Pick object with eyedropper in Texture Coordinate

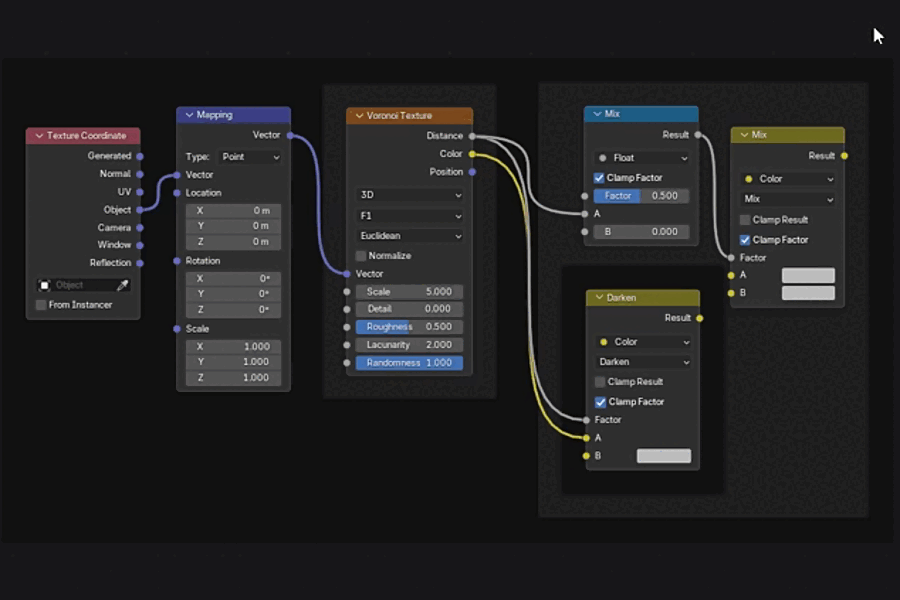click(122, 285)
